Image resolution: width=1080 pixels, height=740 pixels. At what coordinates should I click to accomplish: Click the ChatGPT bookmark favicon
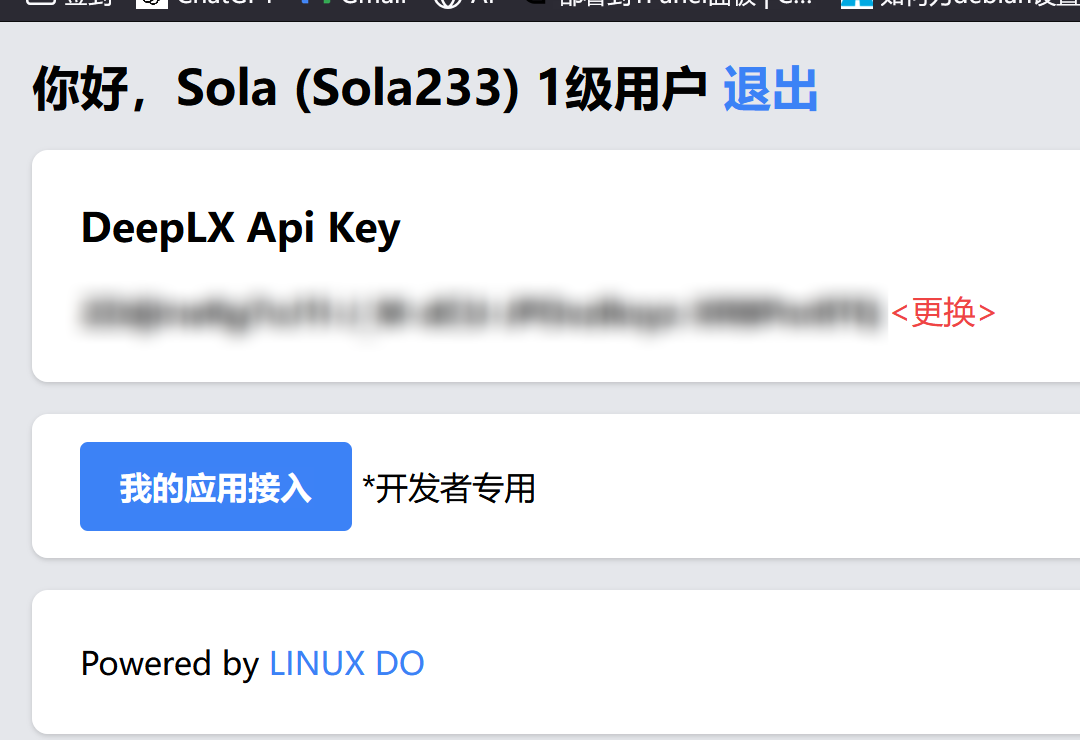tap(152, 3)
